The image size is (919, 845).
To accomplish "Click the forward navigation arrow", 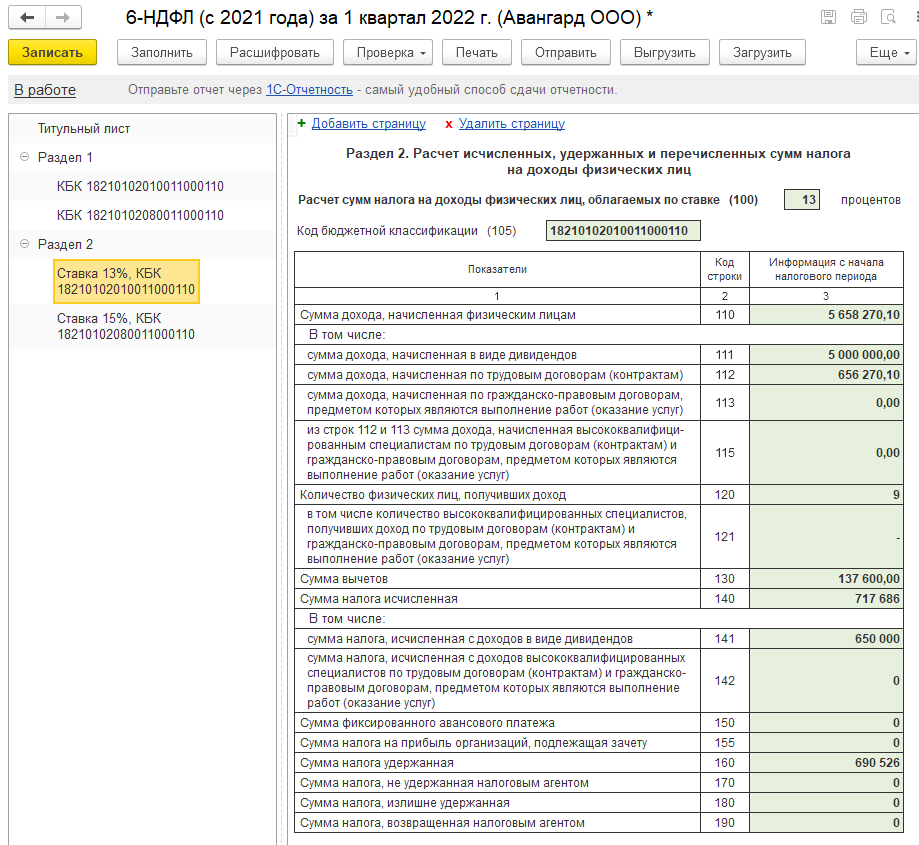I will click(63, 18).
